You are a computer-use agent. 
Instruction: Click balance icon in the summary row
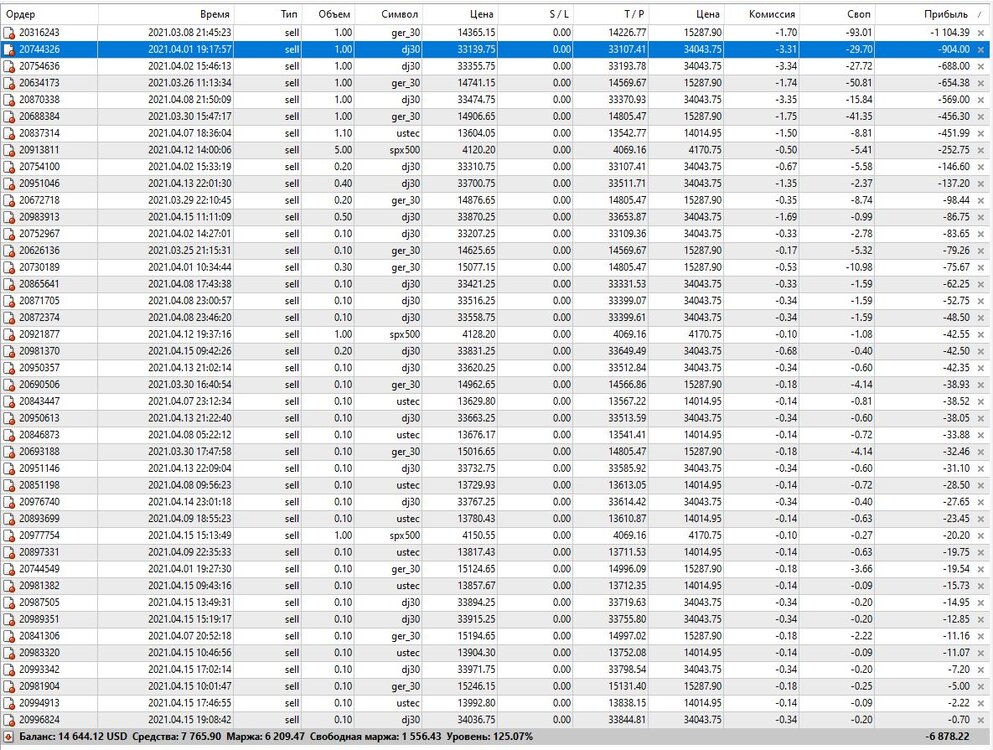click(9, 737)
